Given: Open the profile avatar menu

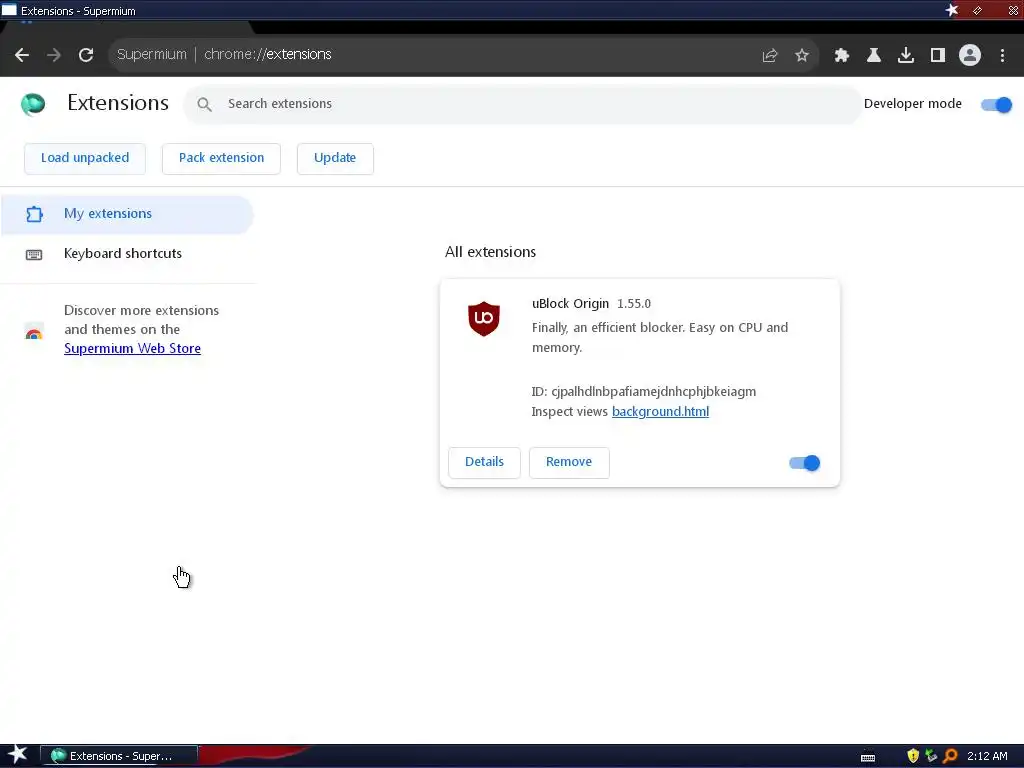Looking at the screenshot, I should click(x=970, y=56).
